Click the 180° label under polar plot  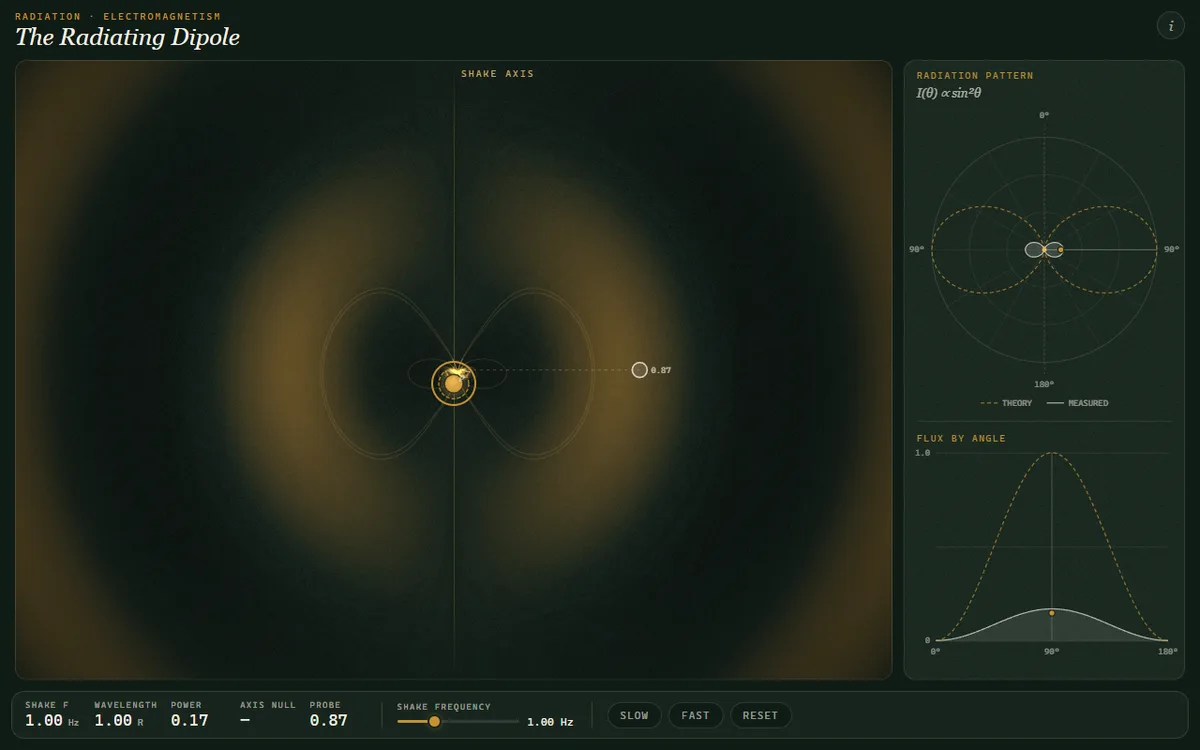tap(1044, 384)
